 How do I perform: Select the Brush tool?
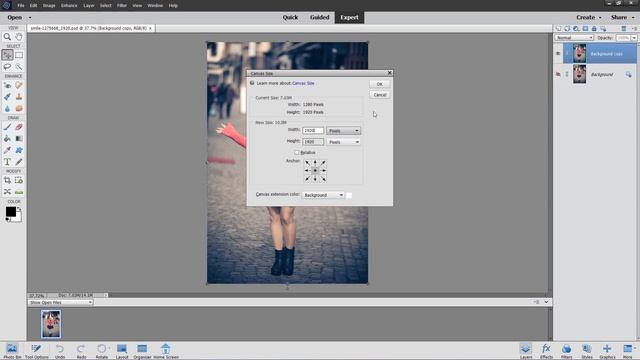pyautogui.click(x=7, y=127)
